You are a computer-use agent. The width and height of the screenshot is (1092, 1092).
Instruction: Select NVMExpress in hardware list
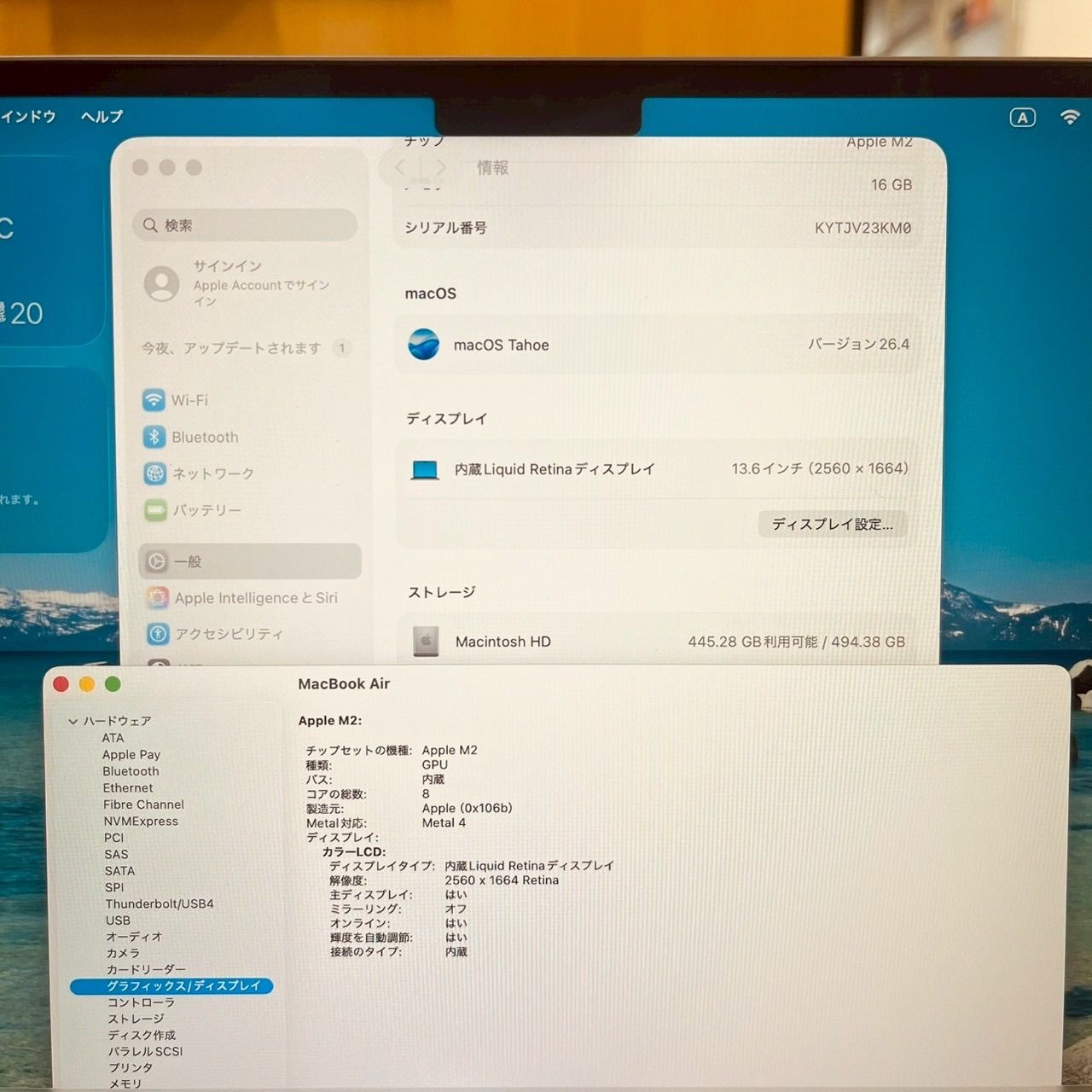pos(141,822)
